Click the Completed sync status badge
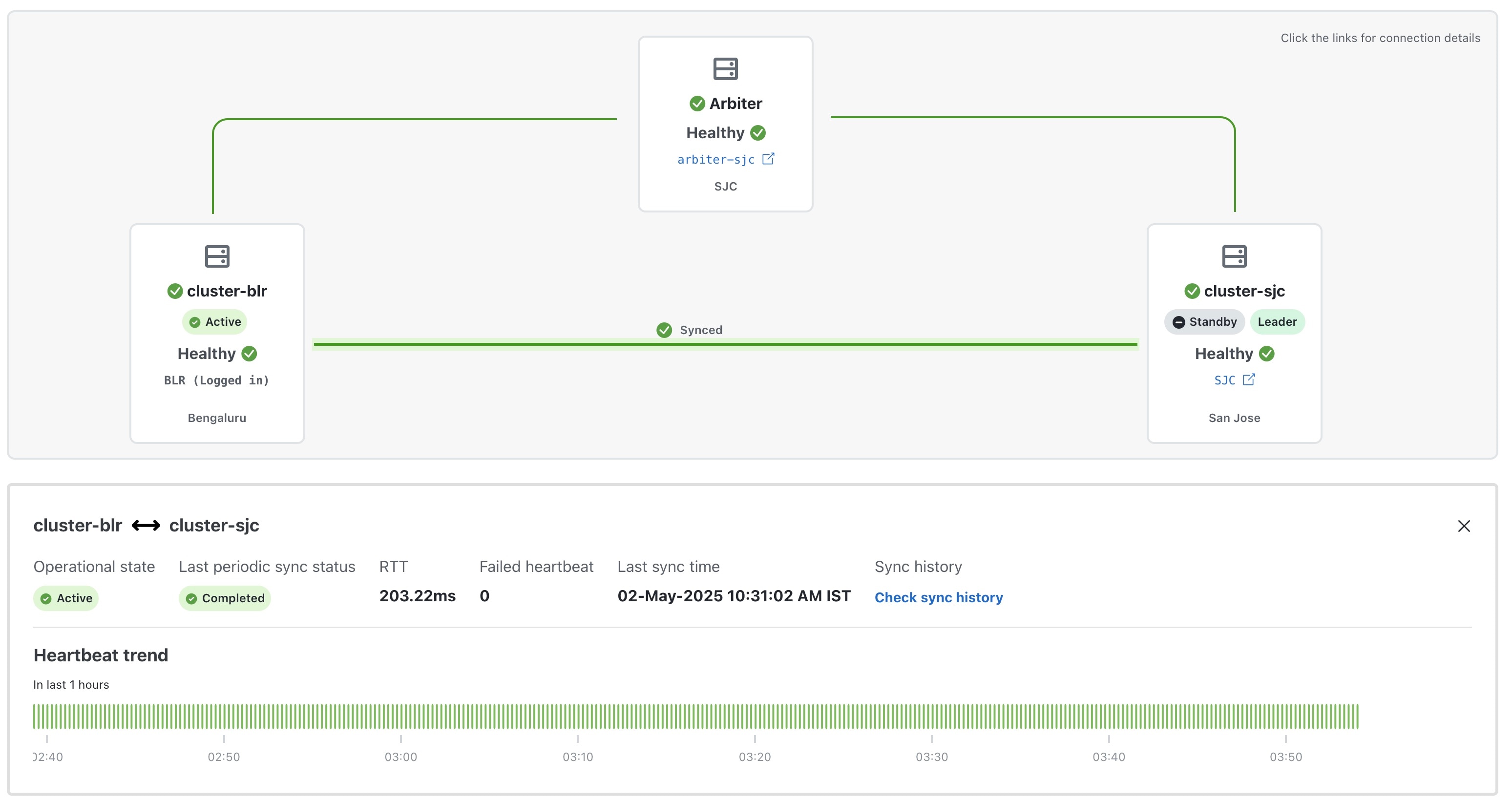This screenshot has width=1512, height=803. click(225, 599)
